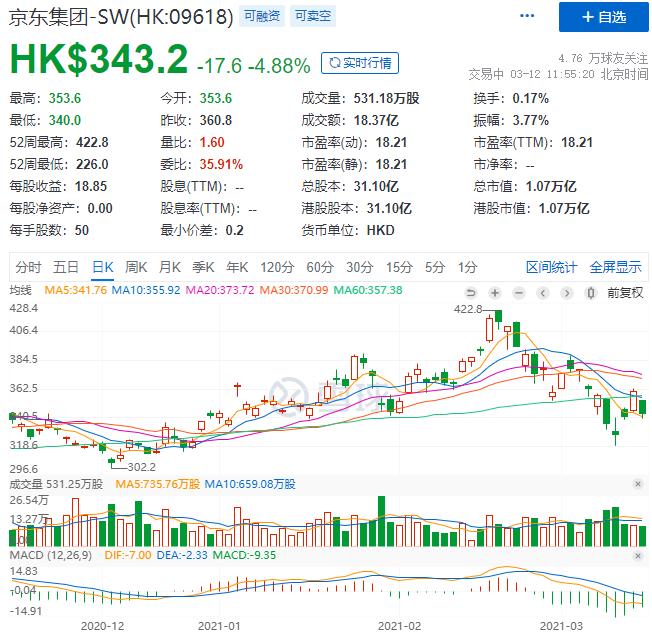Click the 委比 35.91% value
Viewport: 652px width, 638px height.
(221, 164)
